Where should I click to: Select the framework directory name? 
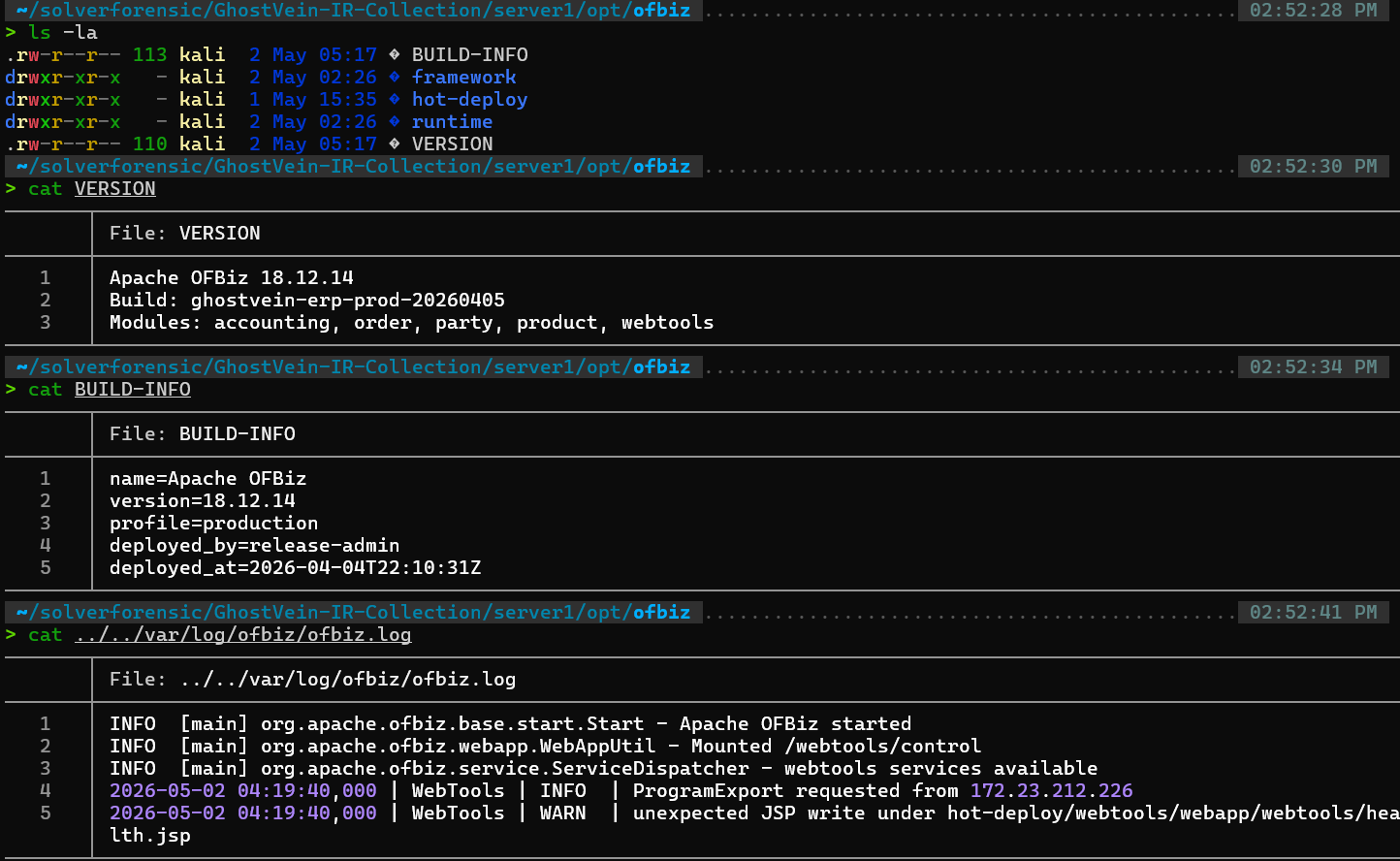pos(463,78)
